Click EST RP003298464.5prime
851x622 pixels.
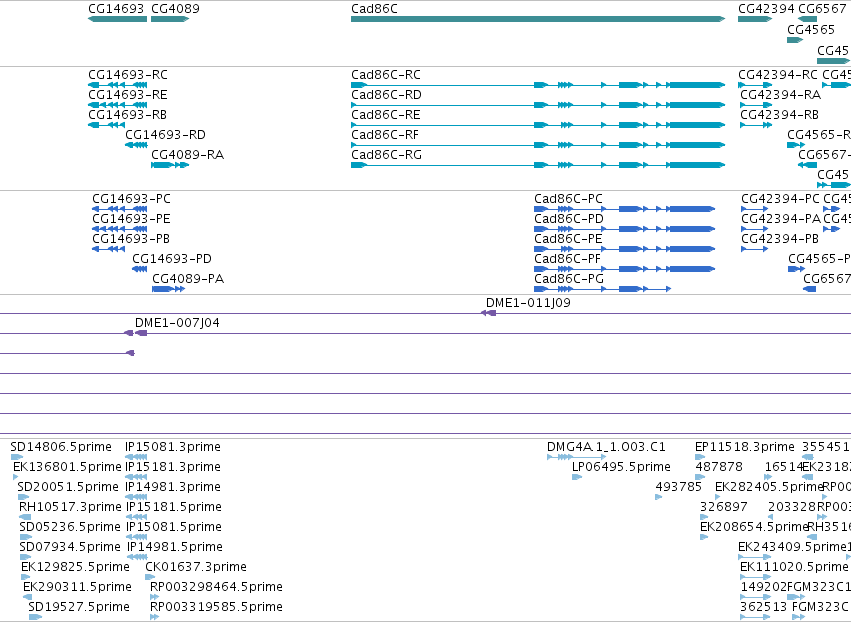tap(155, 597)
